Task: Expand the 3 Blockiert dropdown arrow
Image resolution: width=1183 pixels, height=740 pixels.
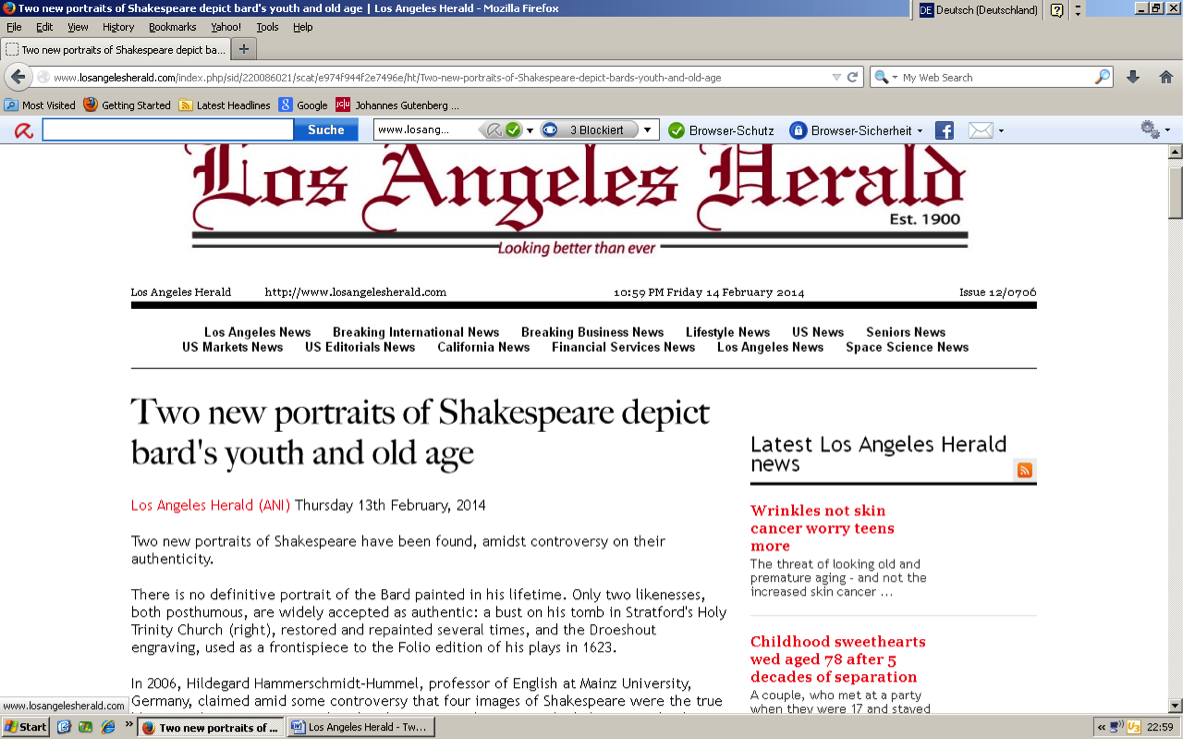Action: (647, 130)
